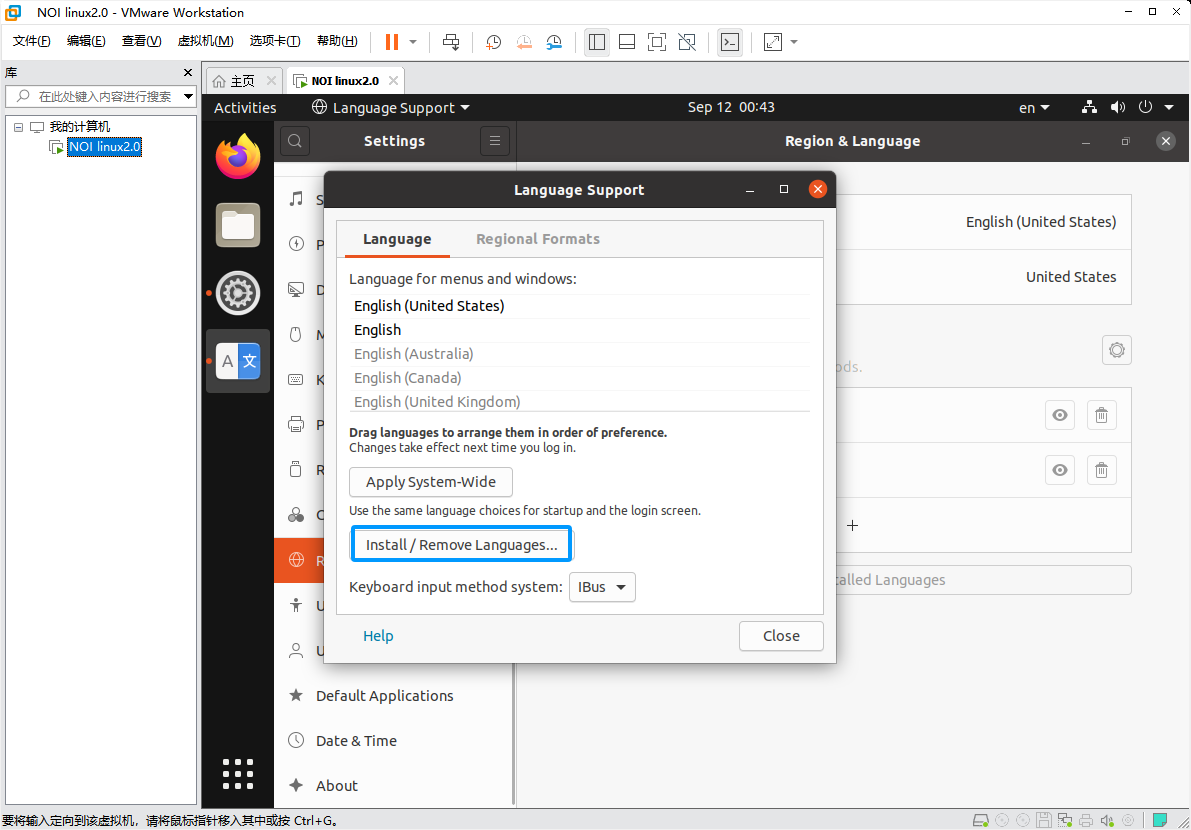Select English (United States) in the language list
Image resolution: width=1191 pixels, height=830 pixels.
click(x=580, y=306)
